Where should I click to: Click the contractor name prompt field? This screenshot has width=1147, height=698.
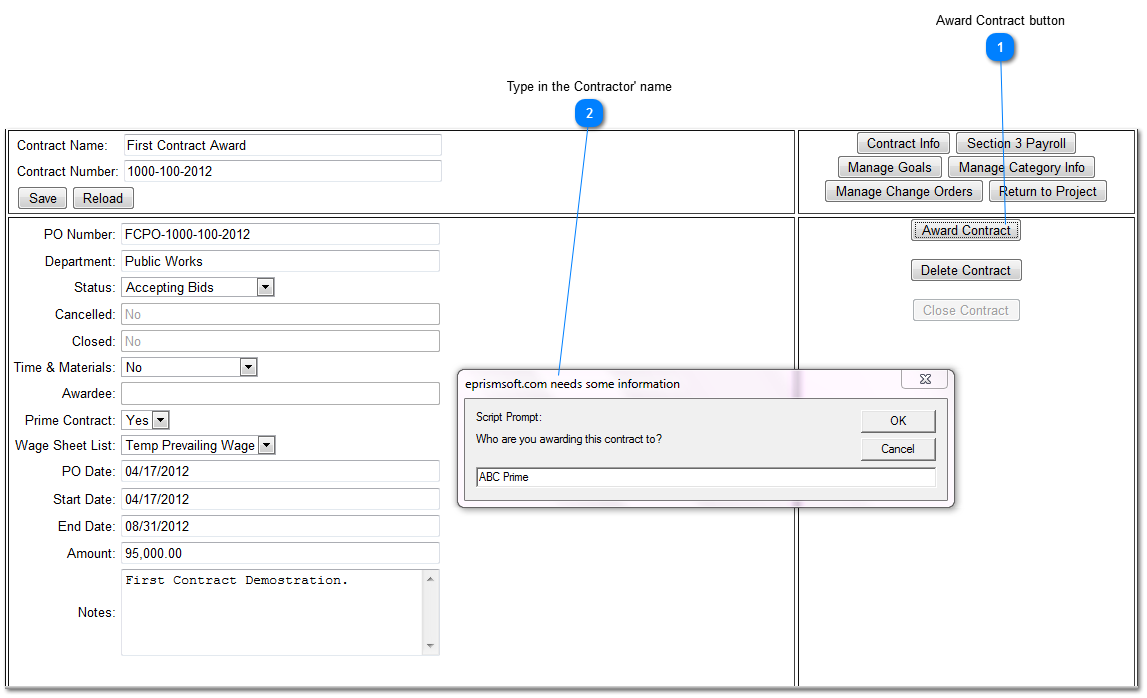(x=705, y=477)
